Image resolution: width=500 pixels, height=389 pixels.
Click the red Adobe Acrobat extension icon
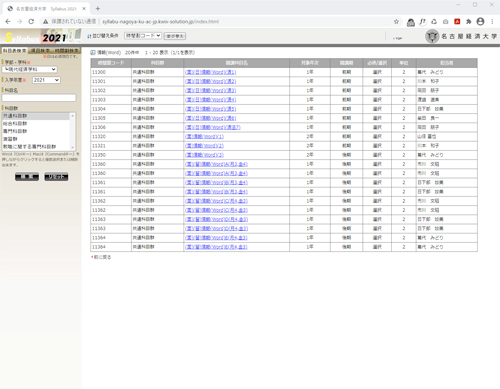click(457, 22)
